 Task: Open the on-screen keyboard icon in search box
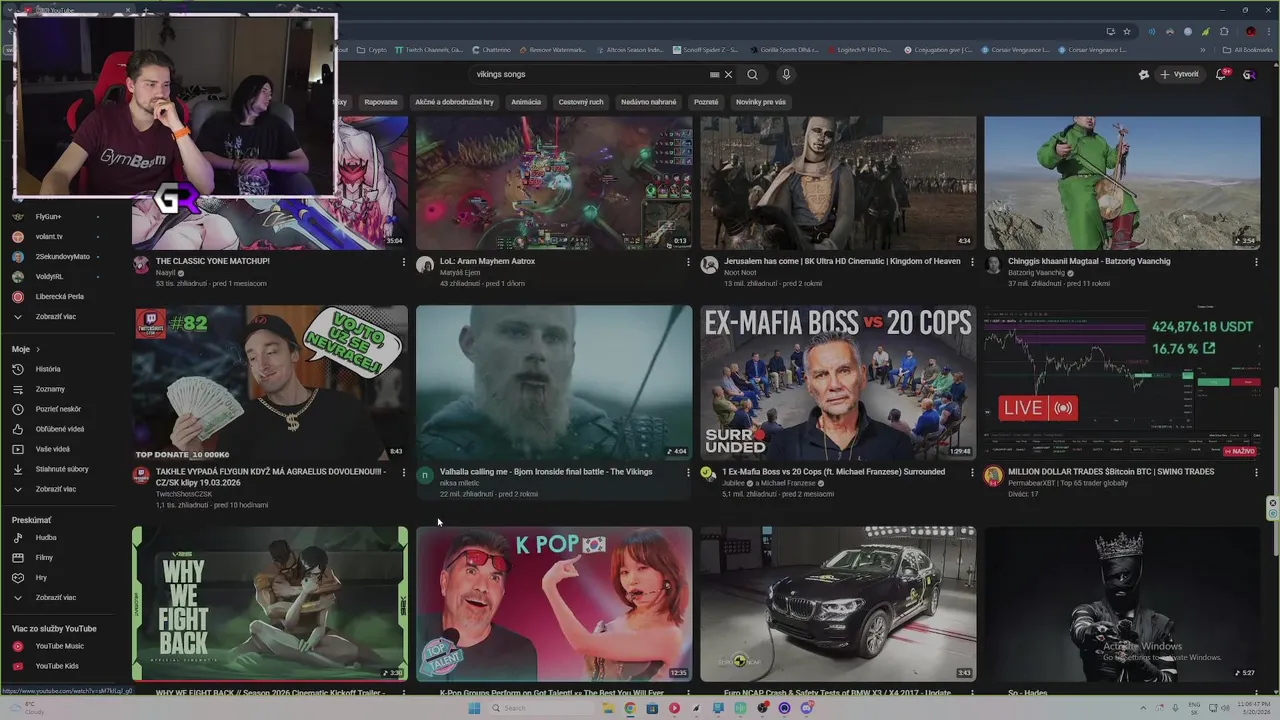[x=714, y=74]
